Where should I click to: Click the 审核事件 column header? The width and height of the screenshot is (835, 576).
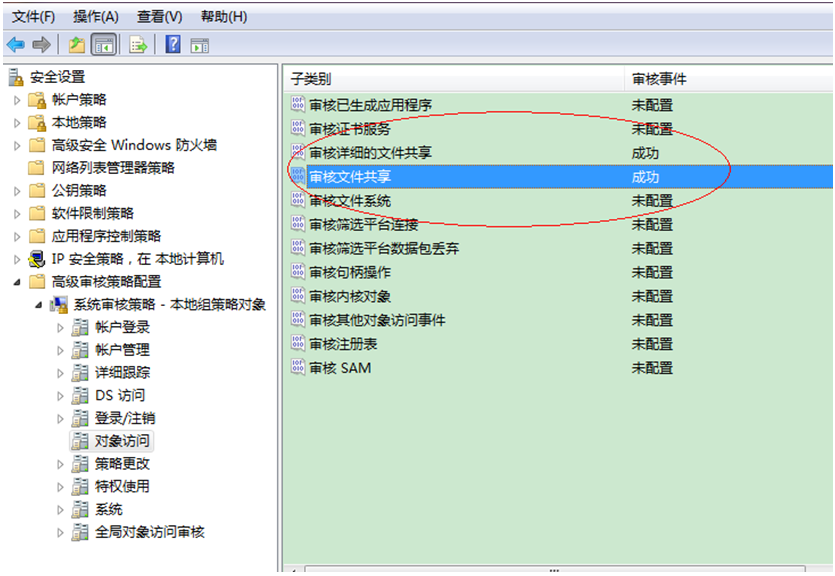point(659,79)
